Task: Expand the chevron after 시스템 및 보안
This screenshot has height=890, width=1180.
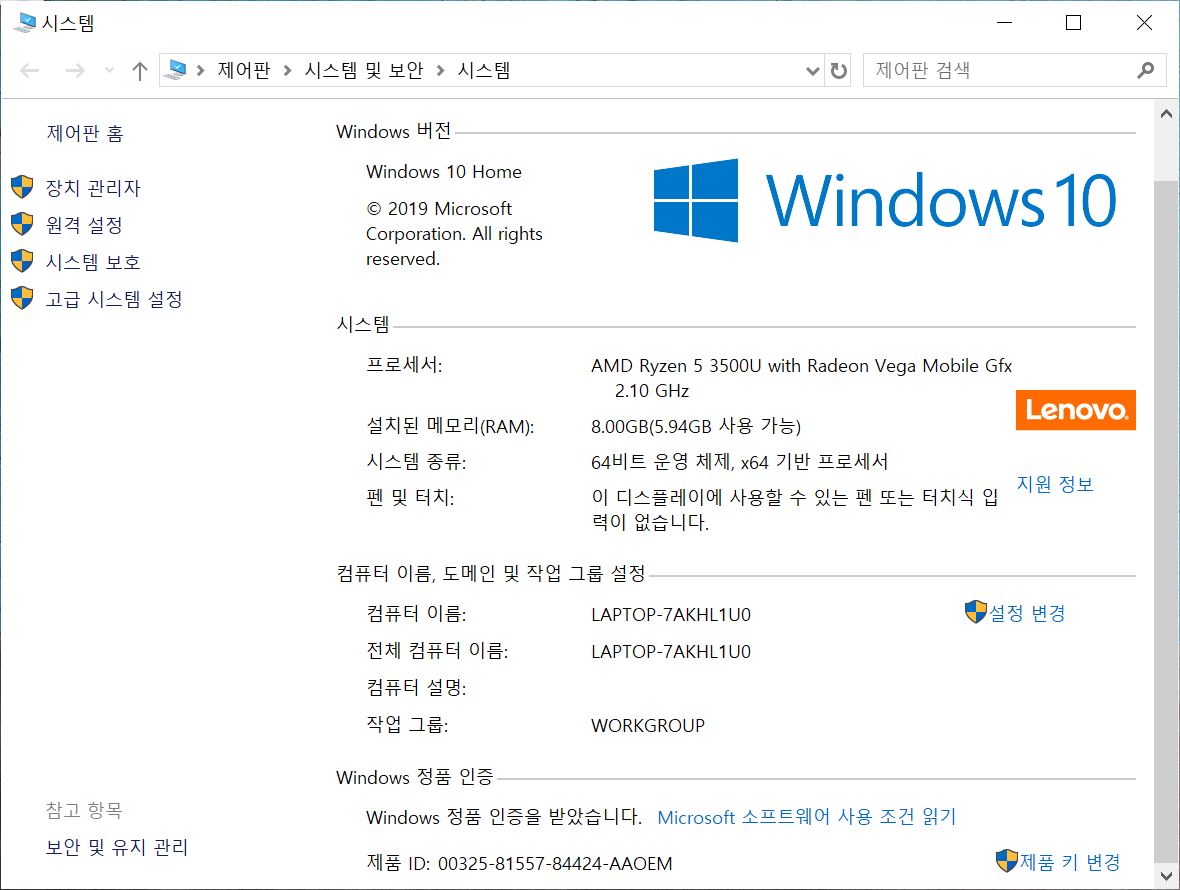Action: coord(440,71)
